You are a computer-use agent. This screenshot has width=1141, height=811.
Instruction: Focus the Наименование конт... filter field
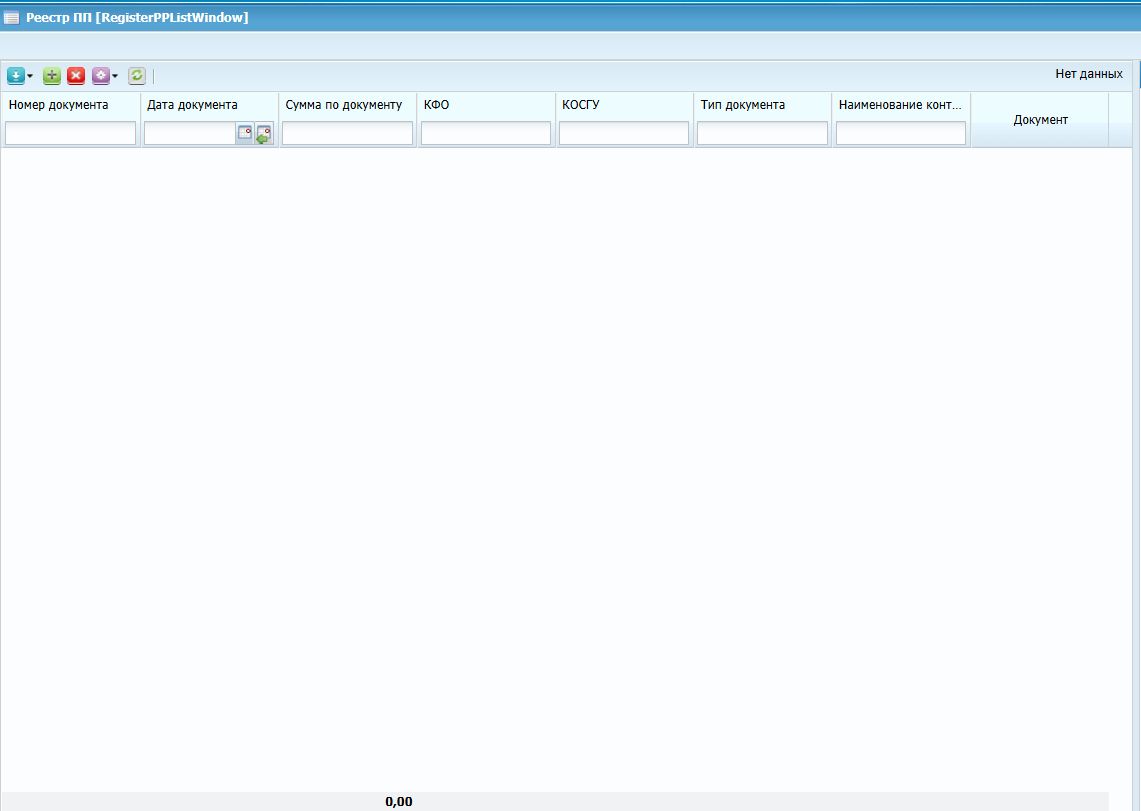pos(901,133)
